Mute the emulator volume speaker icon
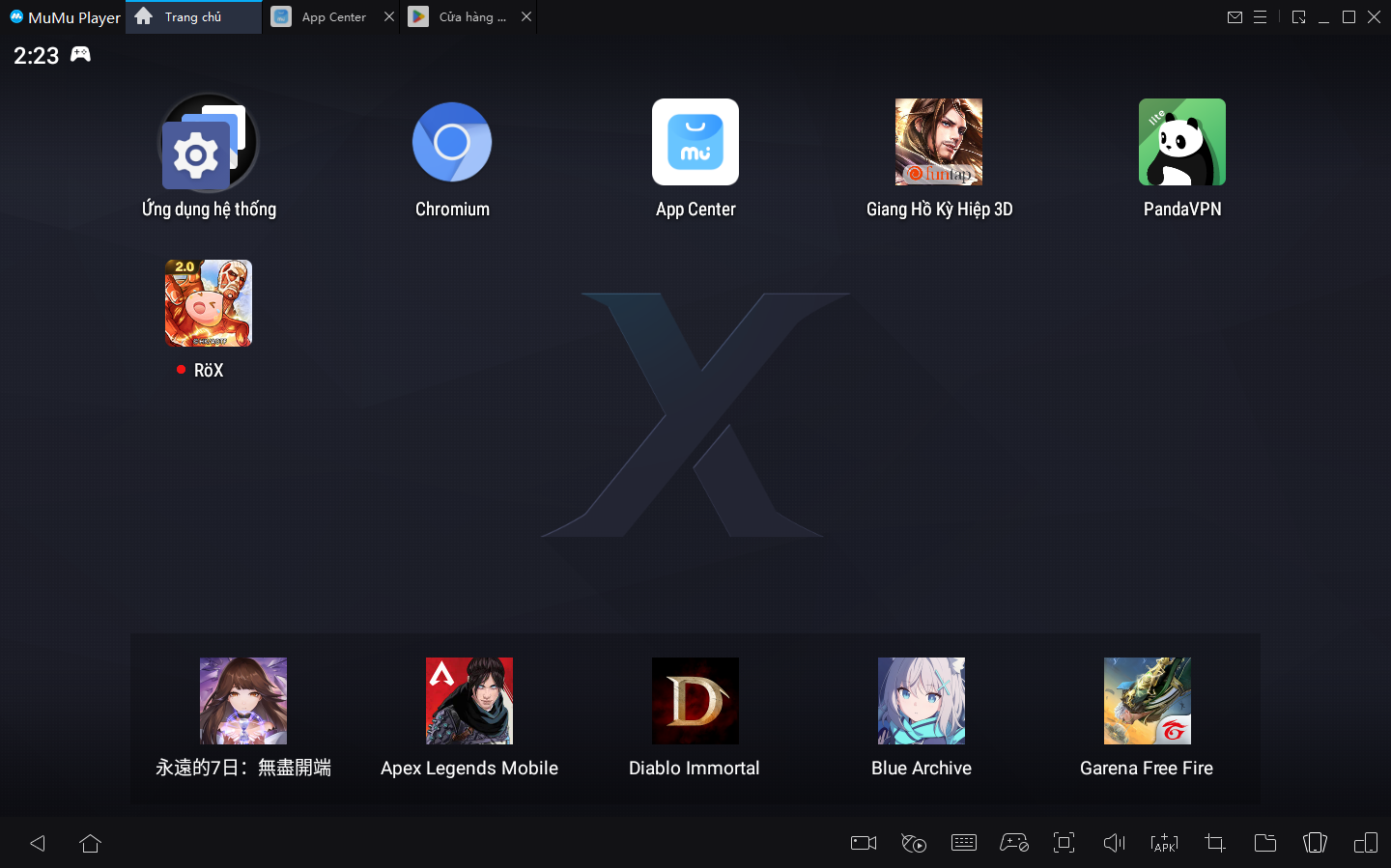Image resolution: width=1391 pixels, height=868 pixels. point(1114,843)
